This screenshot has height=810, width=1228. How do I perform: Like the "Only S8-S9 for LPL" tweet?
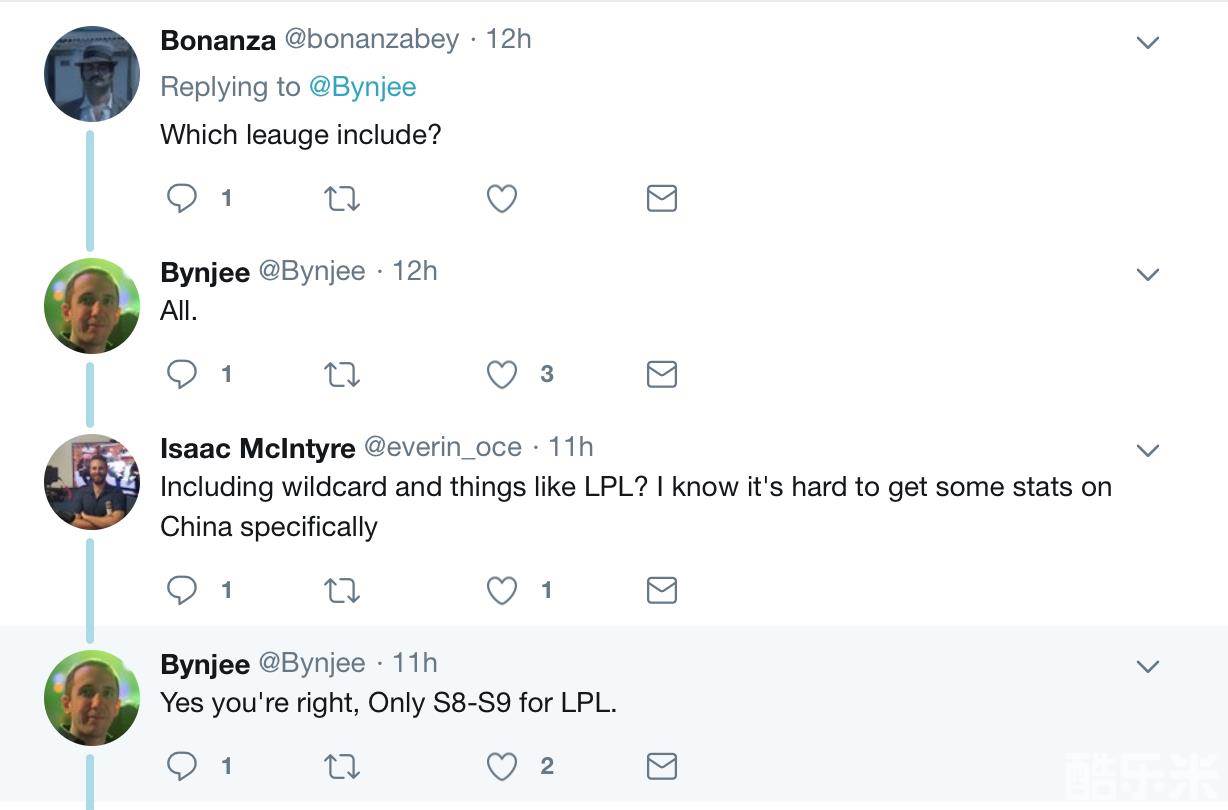pyautogui.click(x=501, y=766)
